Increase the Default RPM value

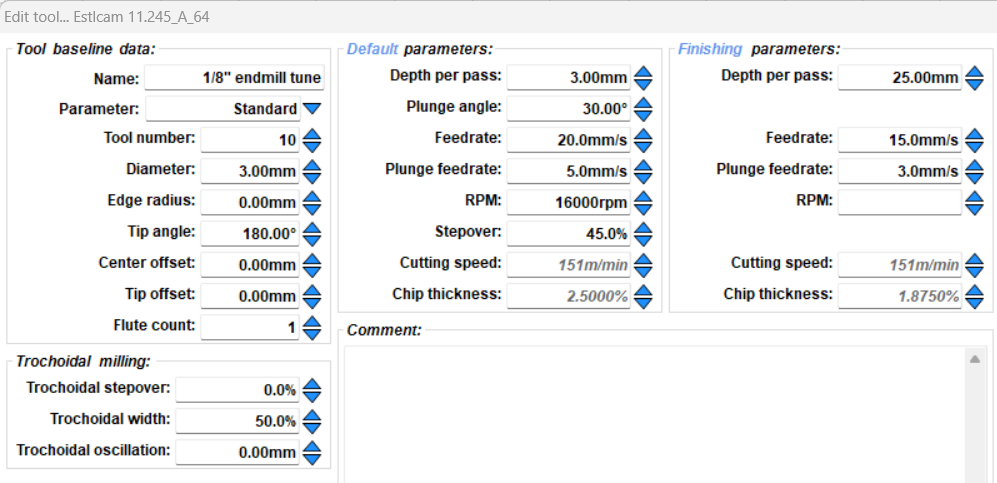tap(643, 197)
